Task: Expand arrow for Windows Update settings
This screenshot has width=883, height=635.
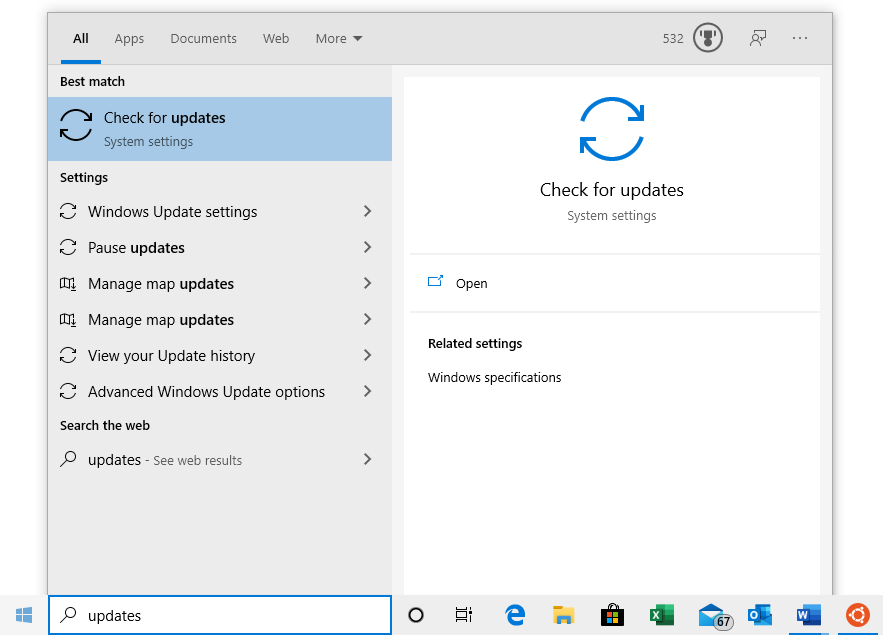Action: pyautogui.click(x=368, y=212)
